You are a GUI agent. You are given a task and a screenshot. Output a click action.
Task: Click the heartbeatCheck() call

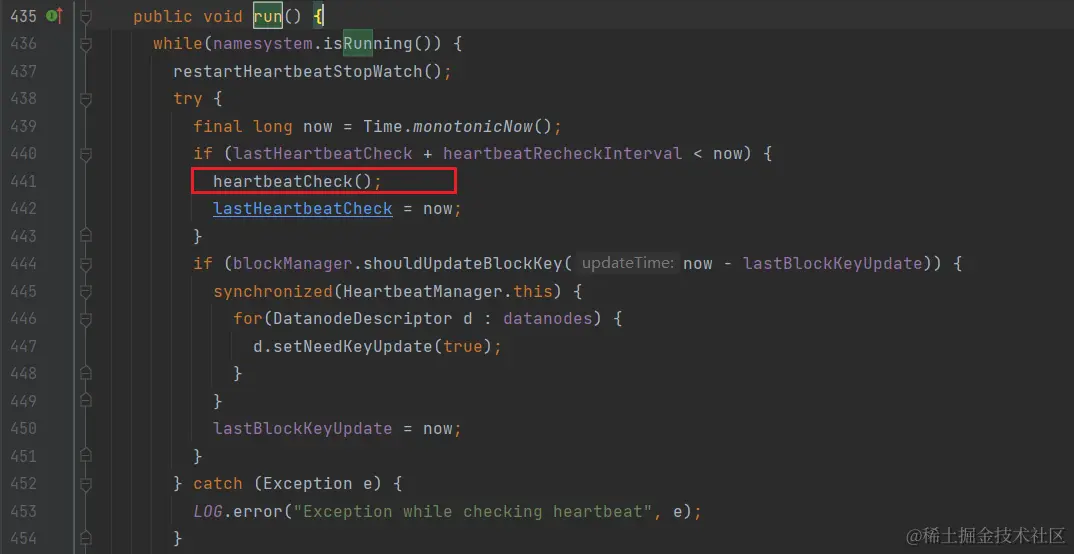pos(292,181)
